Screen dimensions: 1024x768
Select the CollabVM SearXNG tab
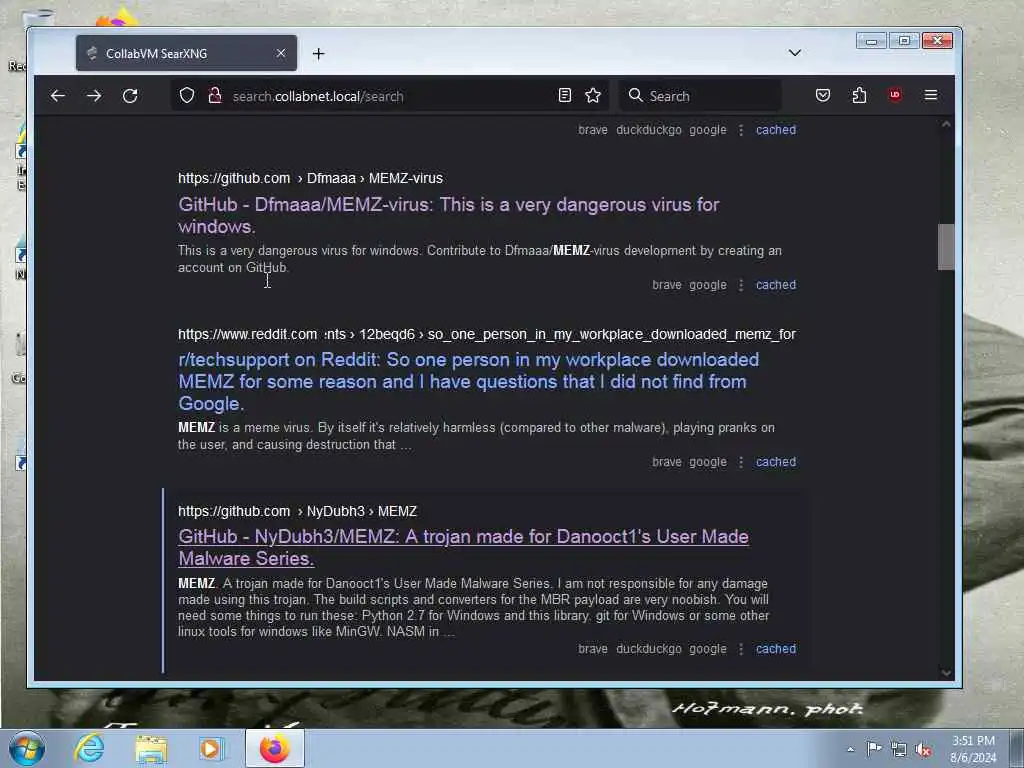186,53
